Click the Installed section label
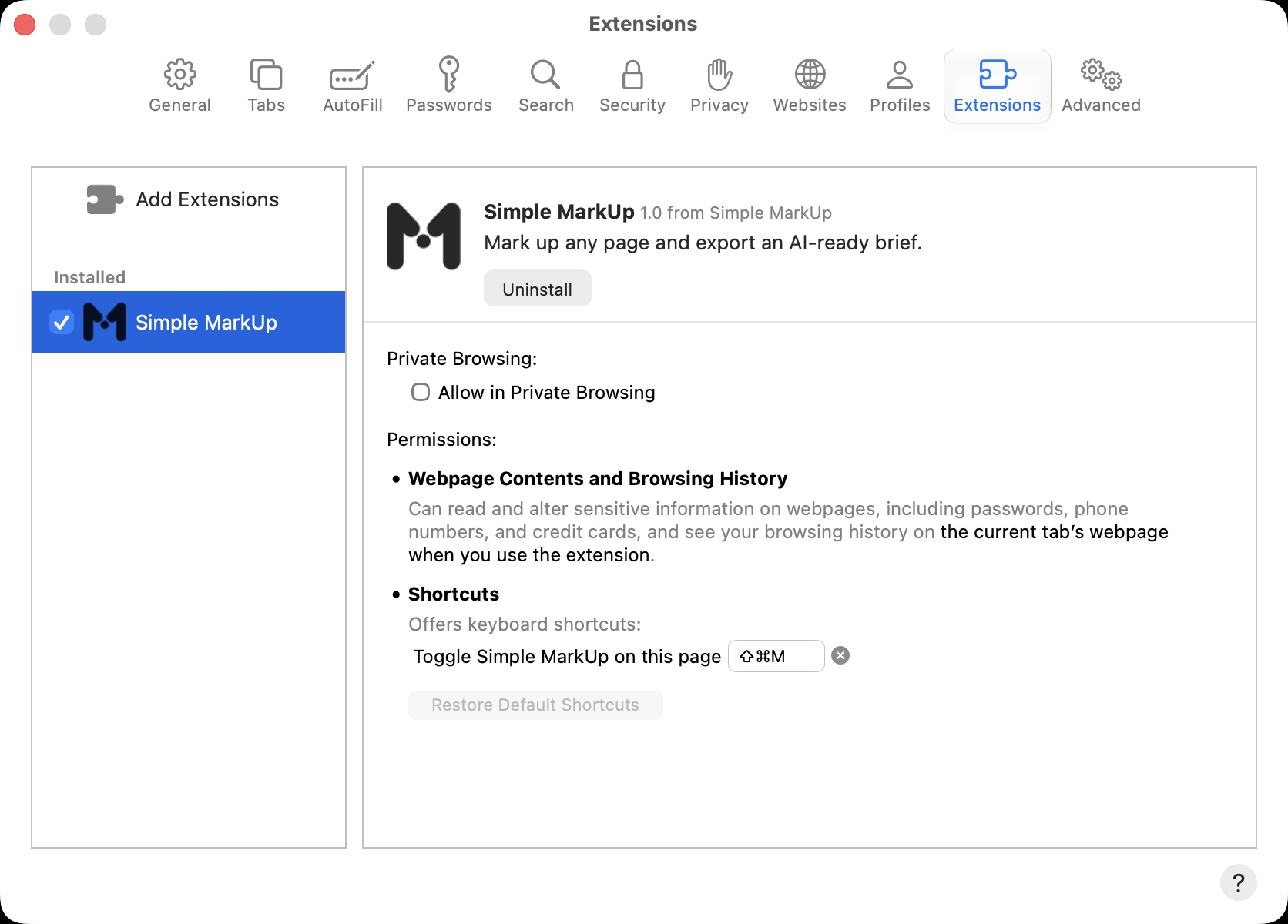Image resolution: width=1288 pixels, height=924 pixels. point(89,277)
